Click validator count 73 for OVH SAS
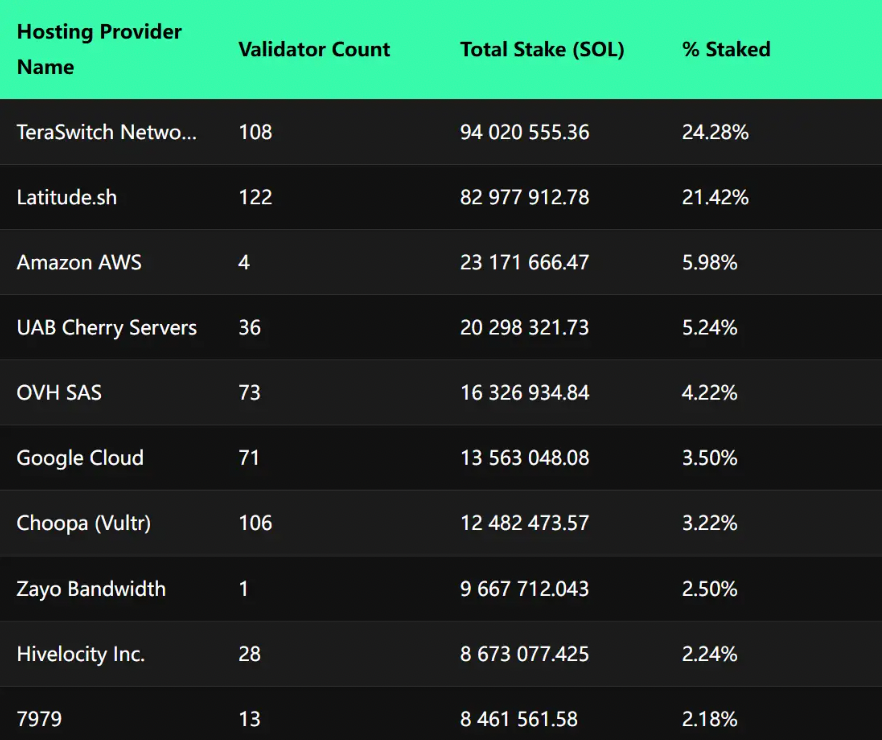 250,392
